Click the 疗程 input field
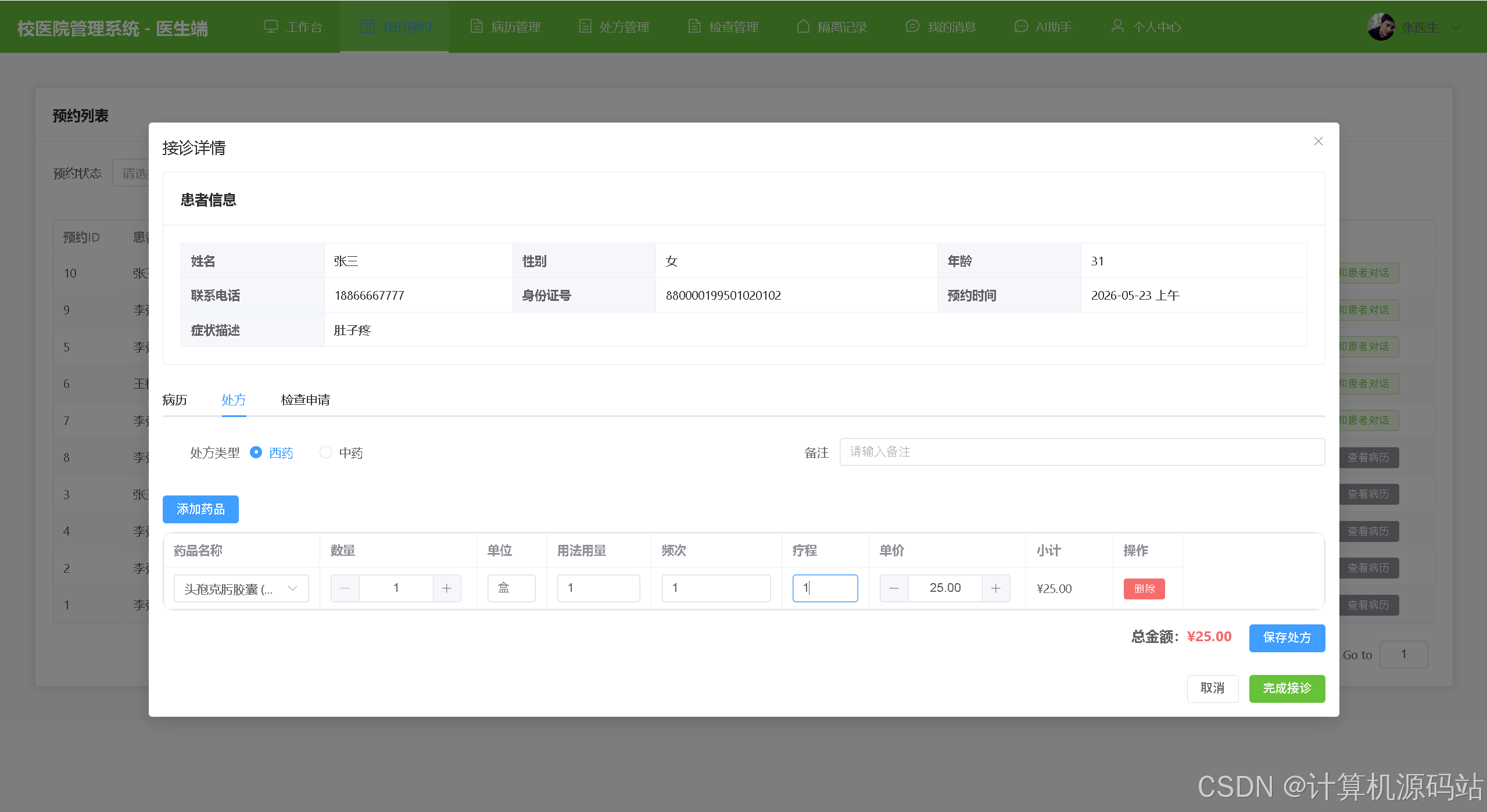The width and height of the screenshot is (1487, 812). click(x=825, y=588)
